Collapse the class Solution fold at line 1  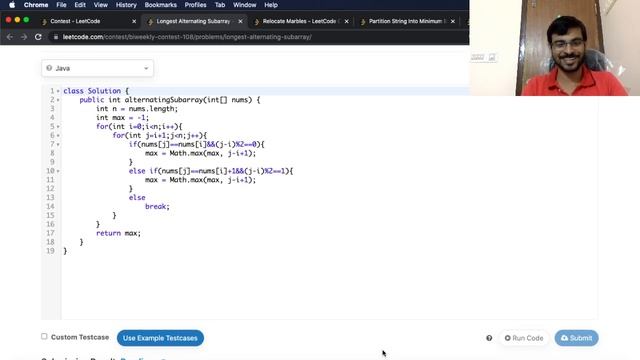click(x=58, y=91)
